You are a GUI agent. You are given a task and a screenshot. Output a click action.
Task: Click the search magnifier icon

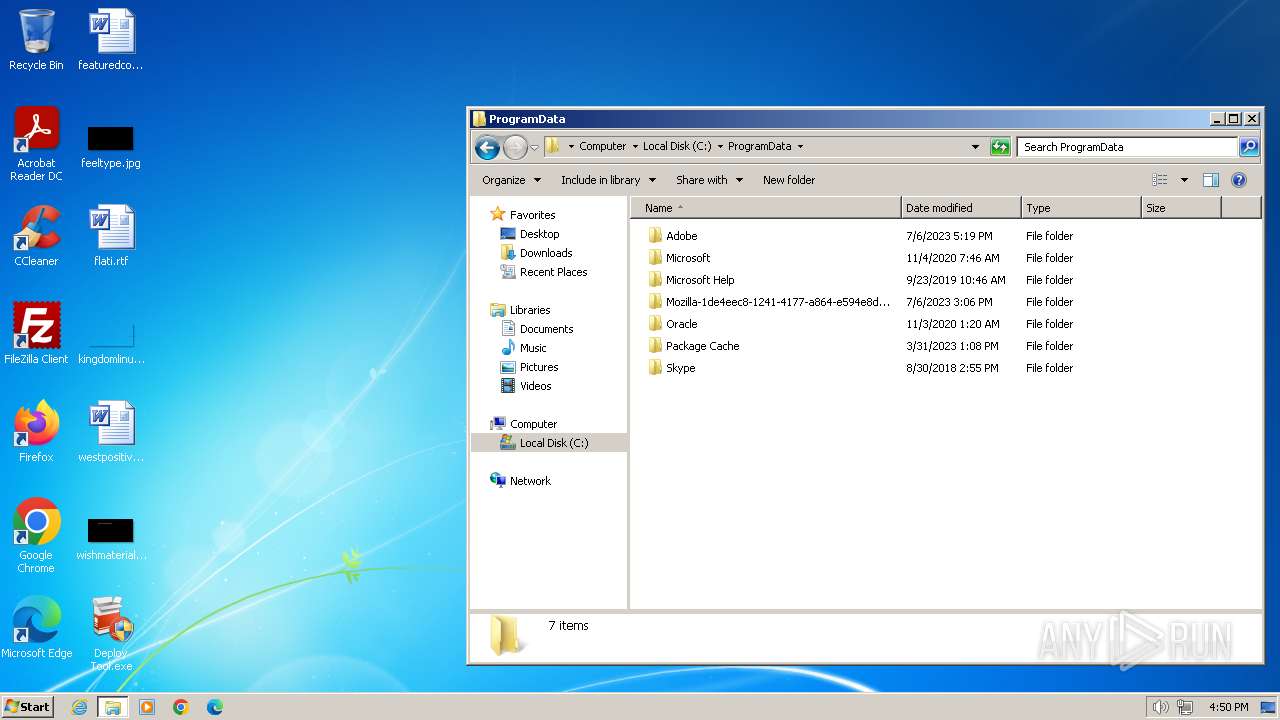pos(1249,147)
